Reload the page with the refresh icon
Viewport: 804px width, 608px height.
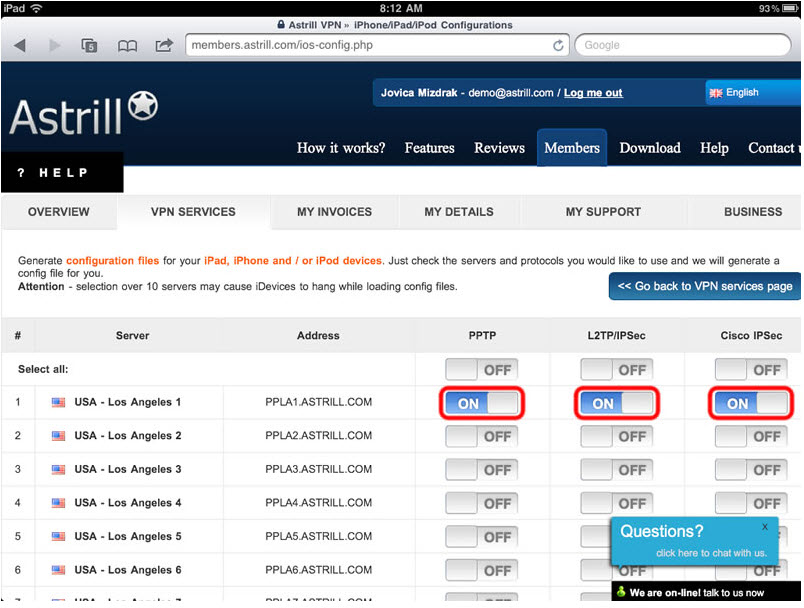pyautogui.click(x=558, y=46)
